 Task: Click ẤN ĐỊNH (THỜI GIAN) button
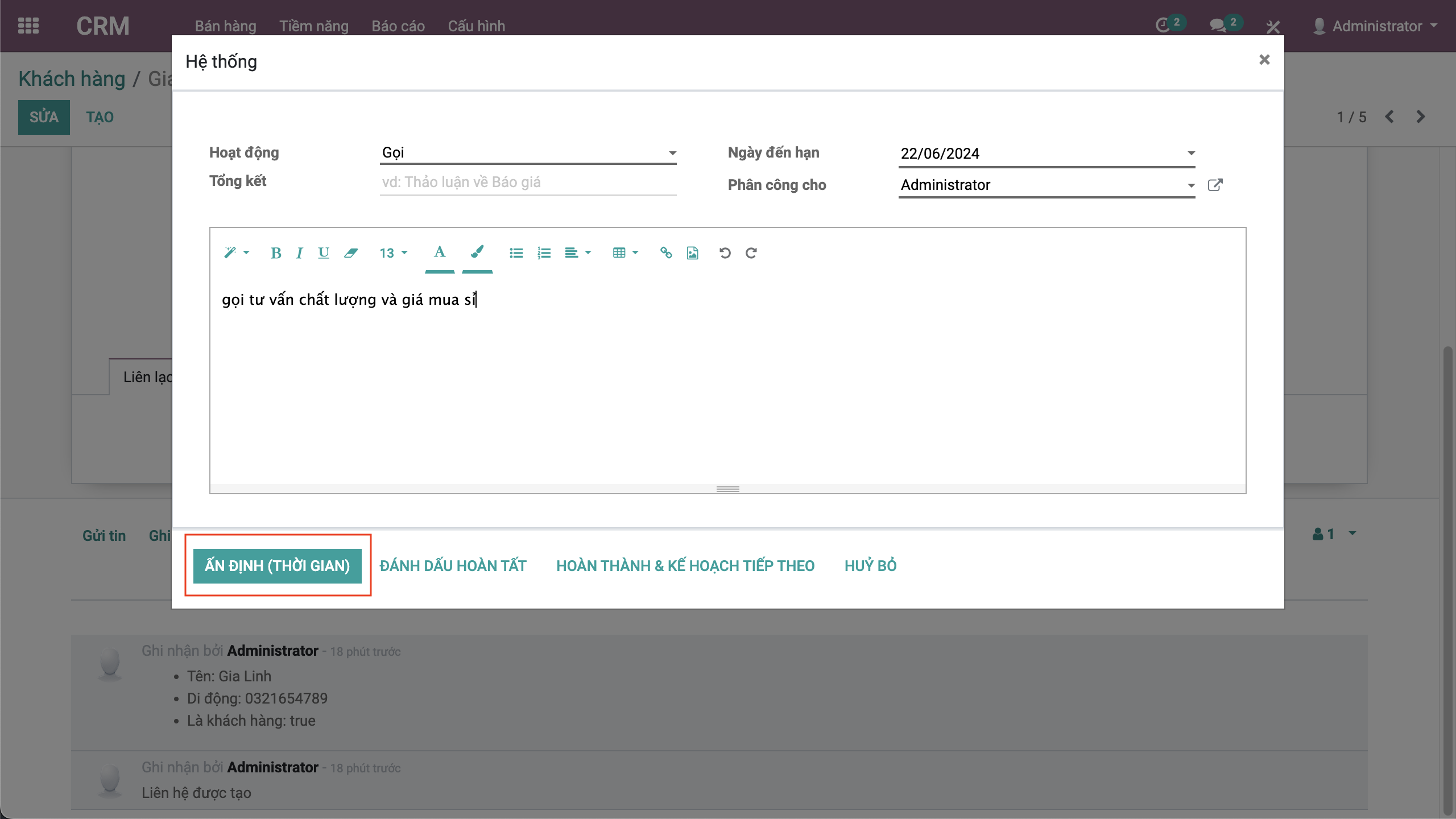click(x=278, y=566)
